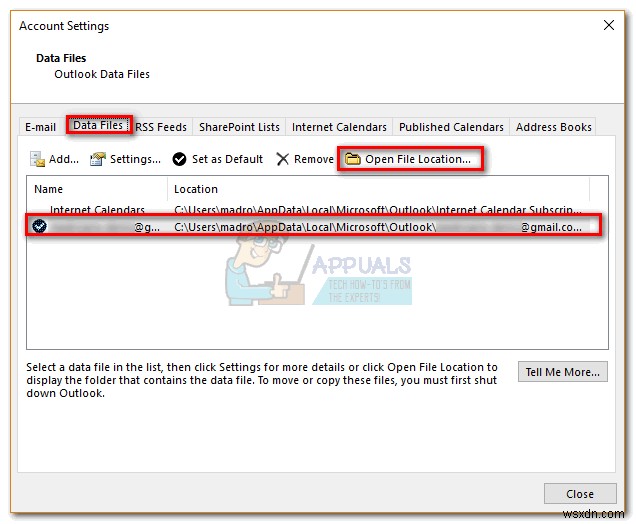Viewport: 636px width, 524px height.
Task: Click the Internet Calendar Subscrip... location path
Action: coord(378,210)
